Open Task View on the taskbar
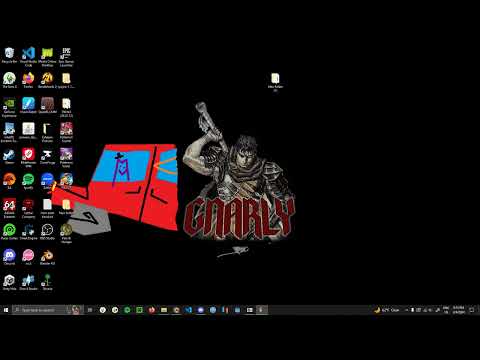Image resolution: width=480 pixels, height=360 pixels. [x=90, y=310]
